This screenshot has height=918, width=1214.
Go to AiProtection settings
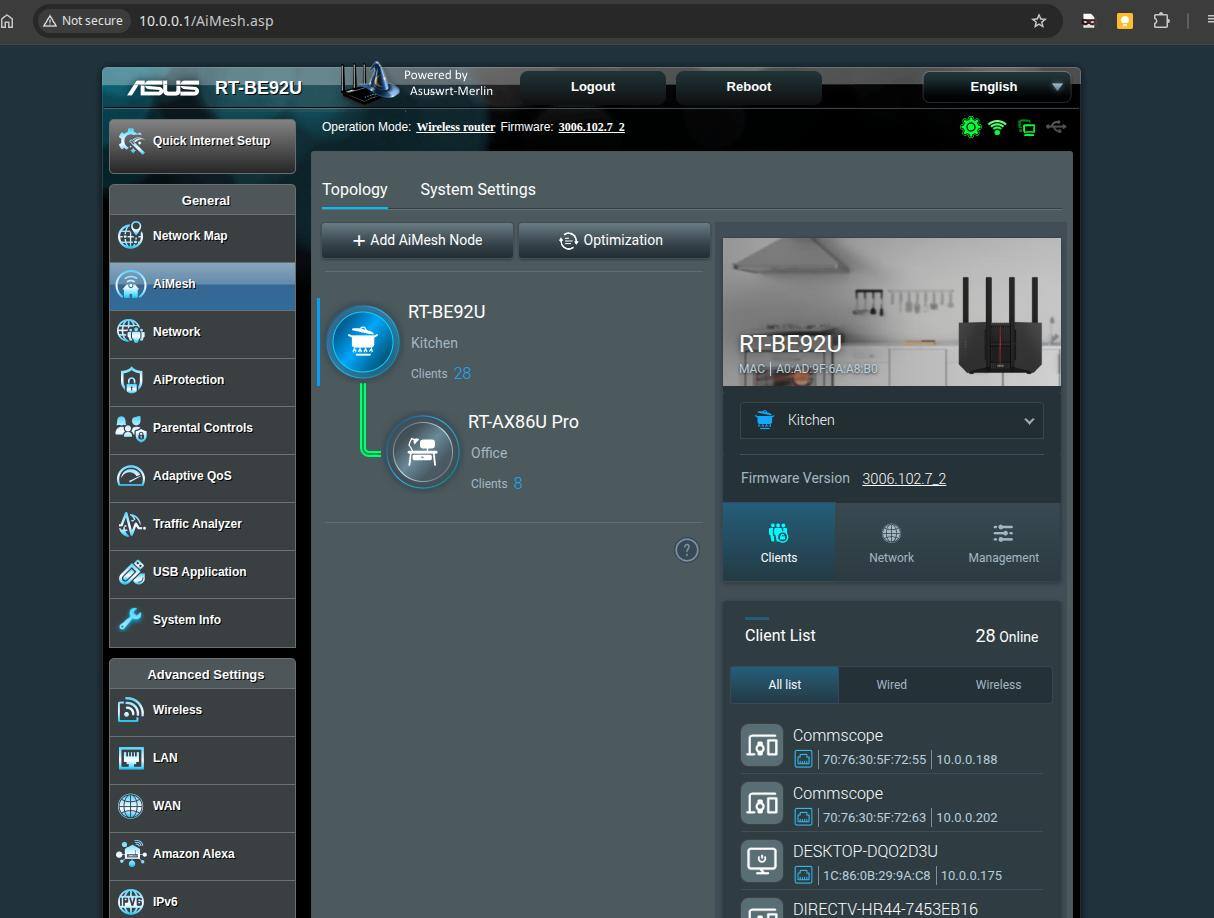pyautogui.click(x=202, y=380)
